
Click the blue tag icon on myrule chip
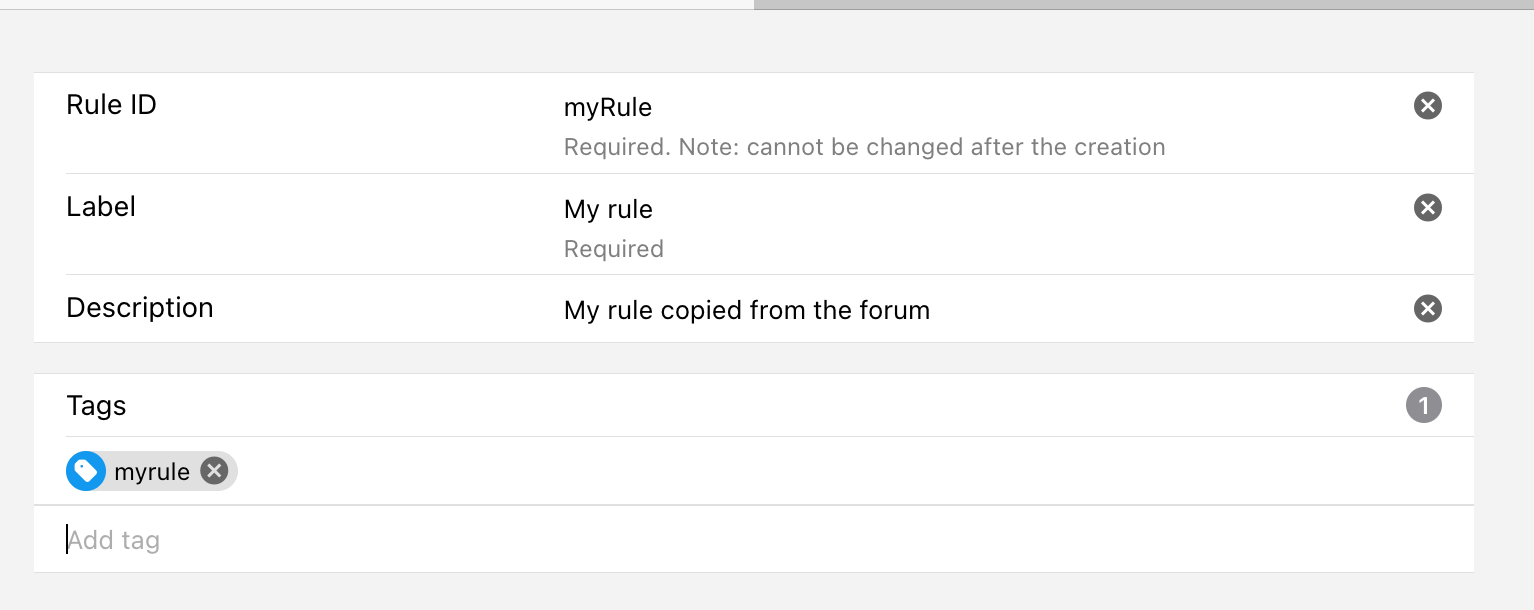(x=86, y=471)
